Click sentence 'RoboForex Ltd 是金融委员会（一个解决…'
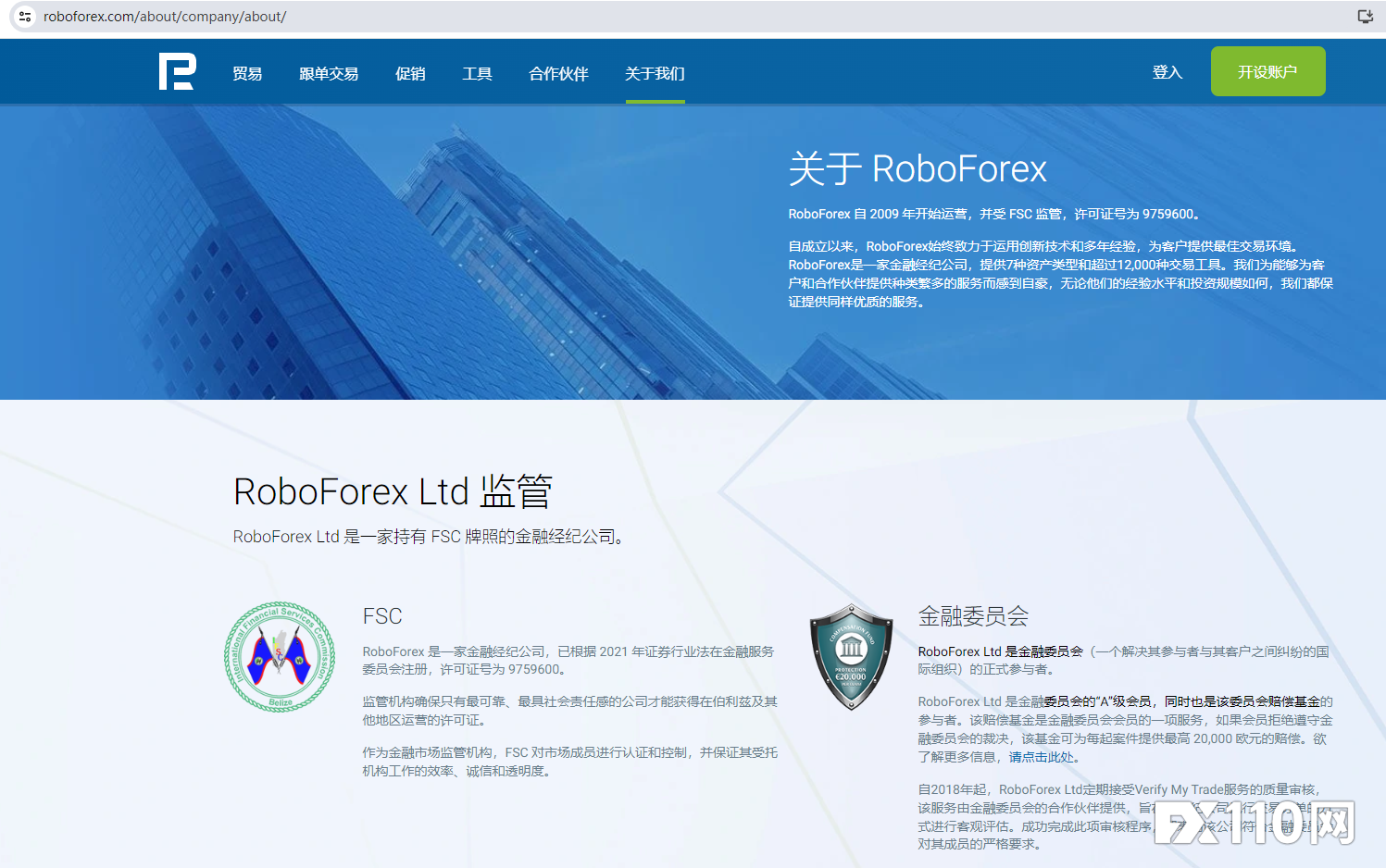 pos(1124,660)
